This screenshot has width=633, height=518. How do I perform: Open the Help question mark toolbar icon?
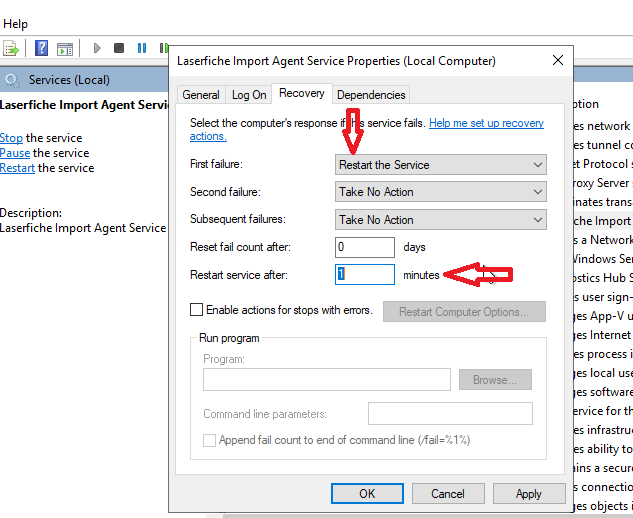click(x=41, y=48)
